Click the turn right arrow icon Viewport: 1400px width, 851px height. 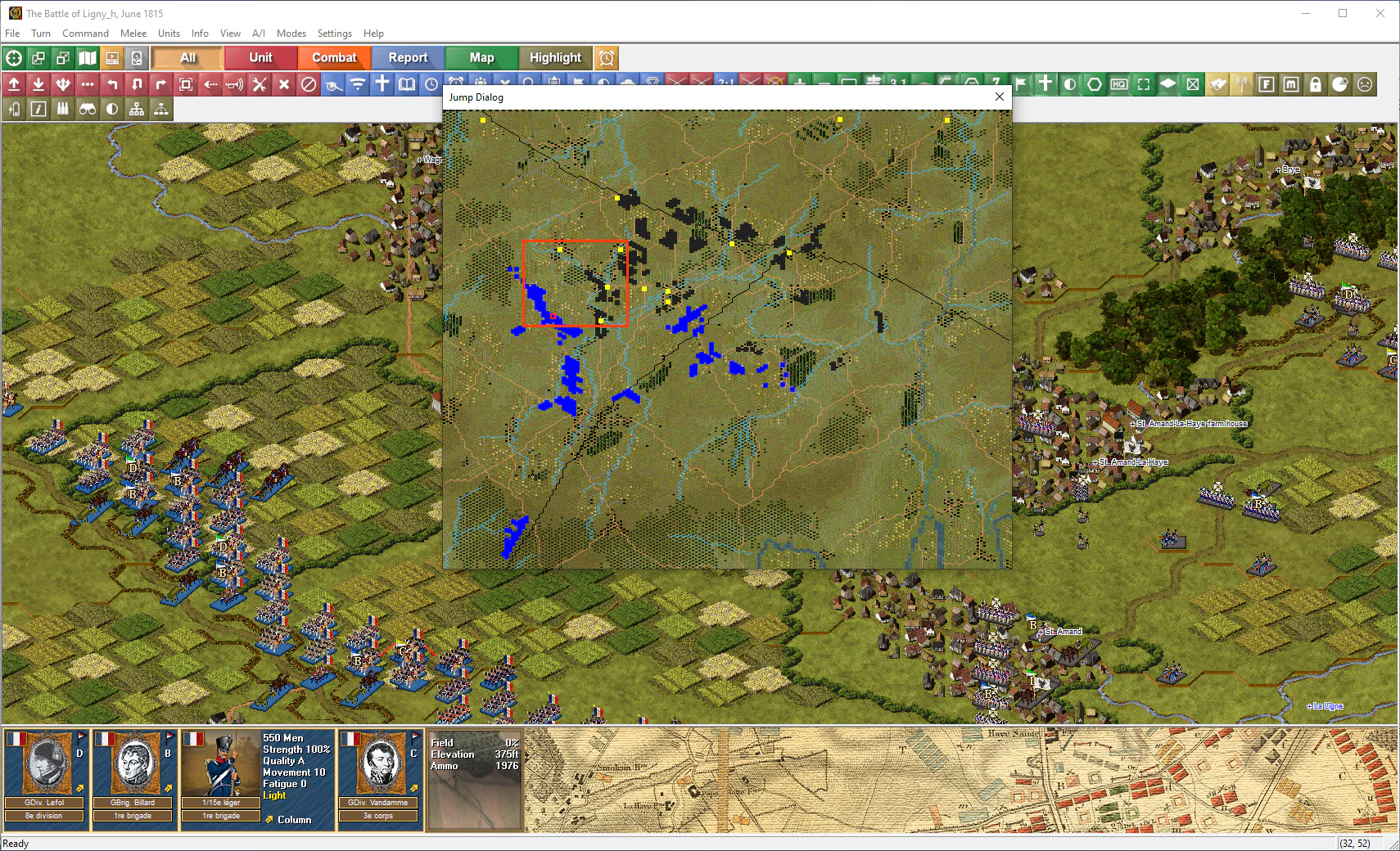tap(161, 84)
